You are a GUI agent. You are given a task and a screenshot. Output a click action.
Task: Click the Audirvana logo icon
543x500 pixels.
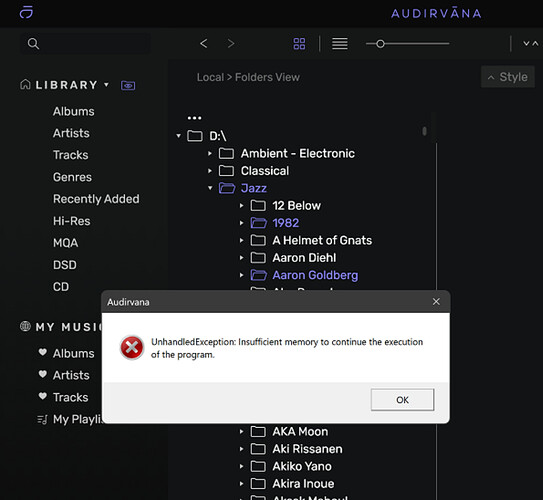point(26,12)
